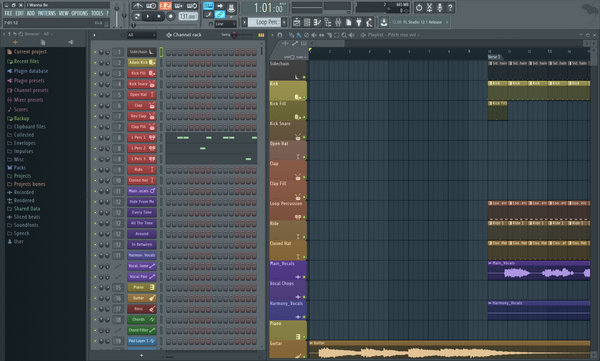The height and width of the screenshot is (361, 600).
Task: Click the browser files page icon
Action: (43, 42)
